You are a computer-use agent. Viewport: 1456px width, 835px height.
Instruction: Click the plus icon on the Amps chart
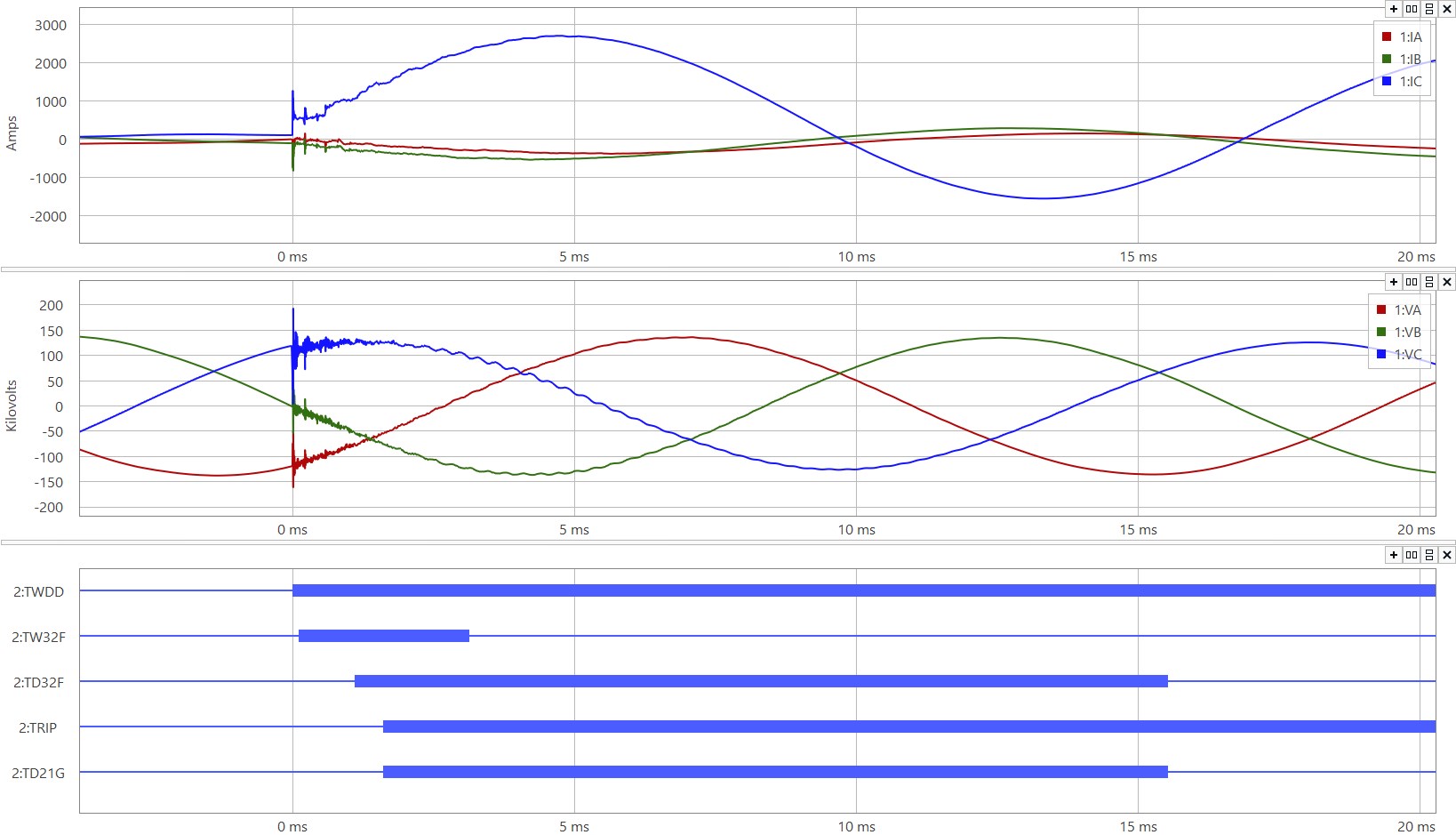point(1394,9)
